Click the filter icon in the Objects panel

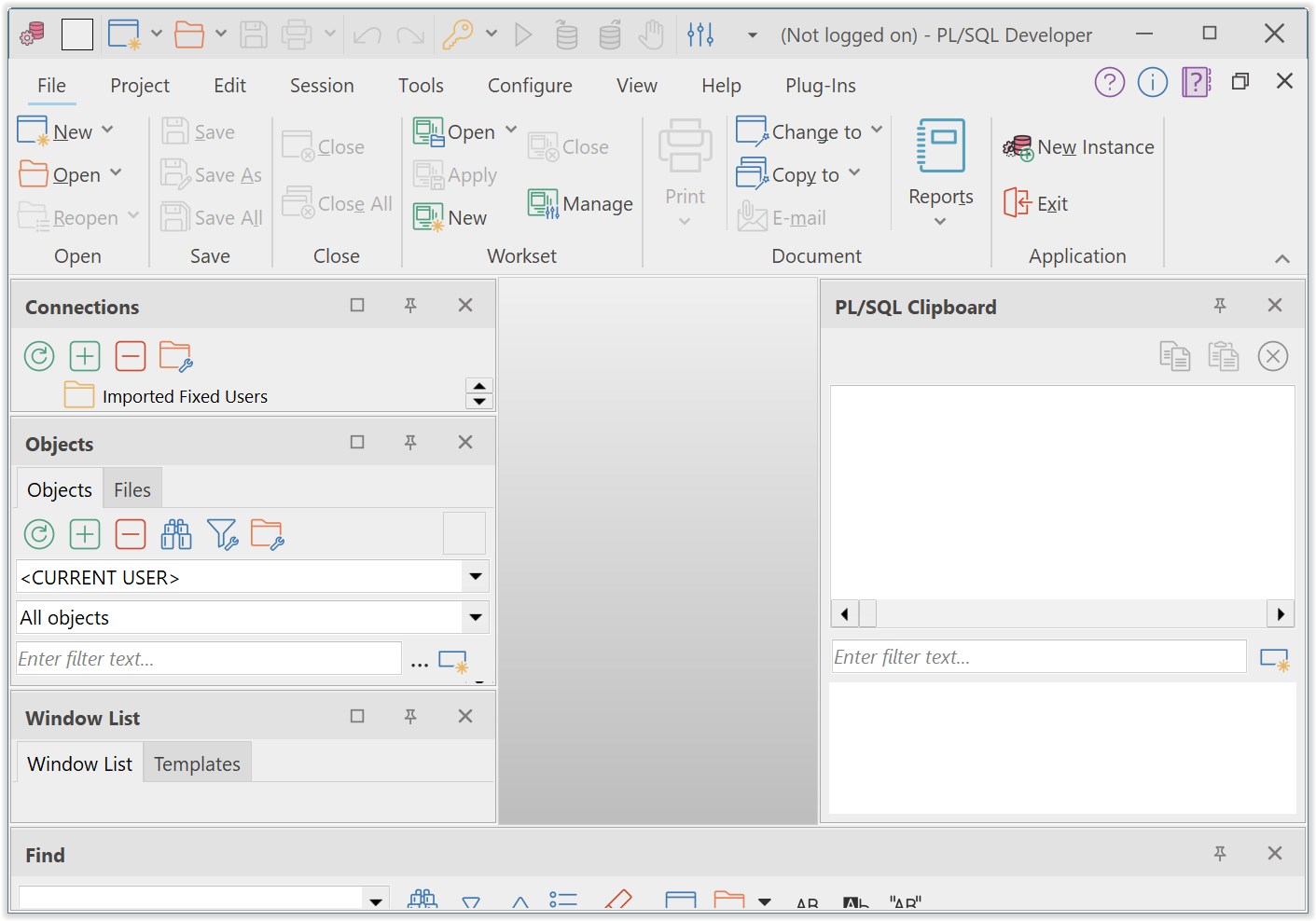[222, 533]
